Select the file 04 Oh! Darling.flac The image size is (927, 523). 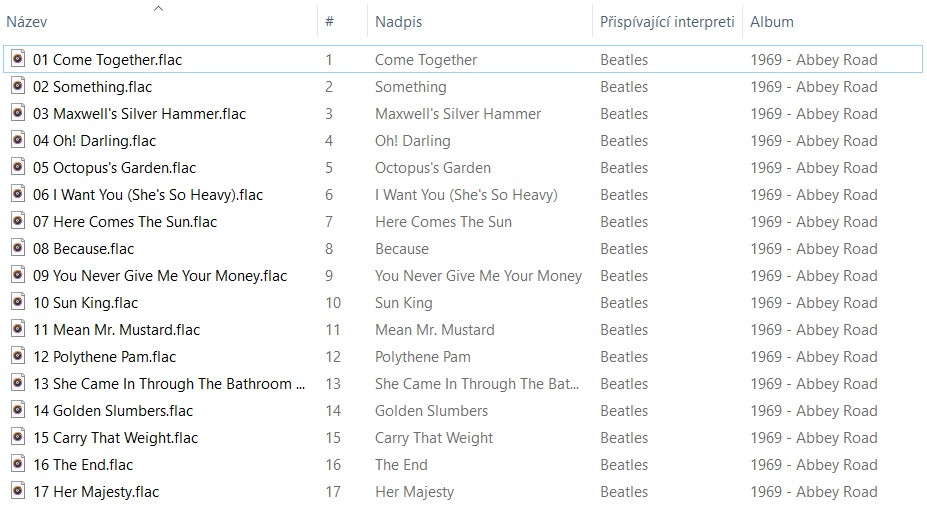pos(94,141)
